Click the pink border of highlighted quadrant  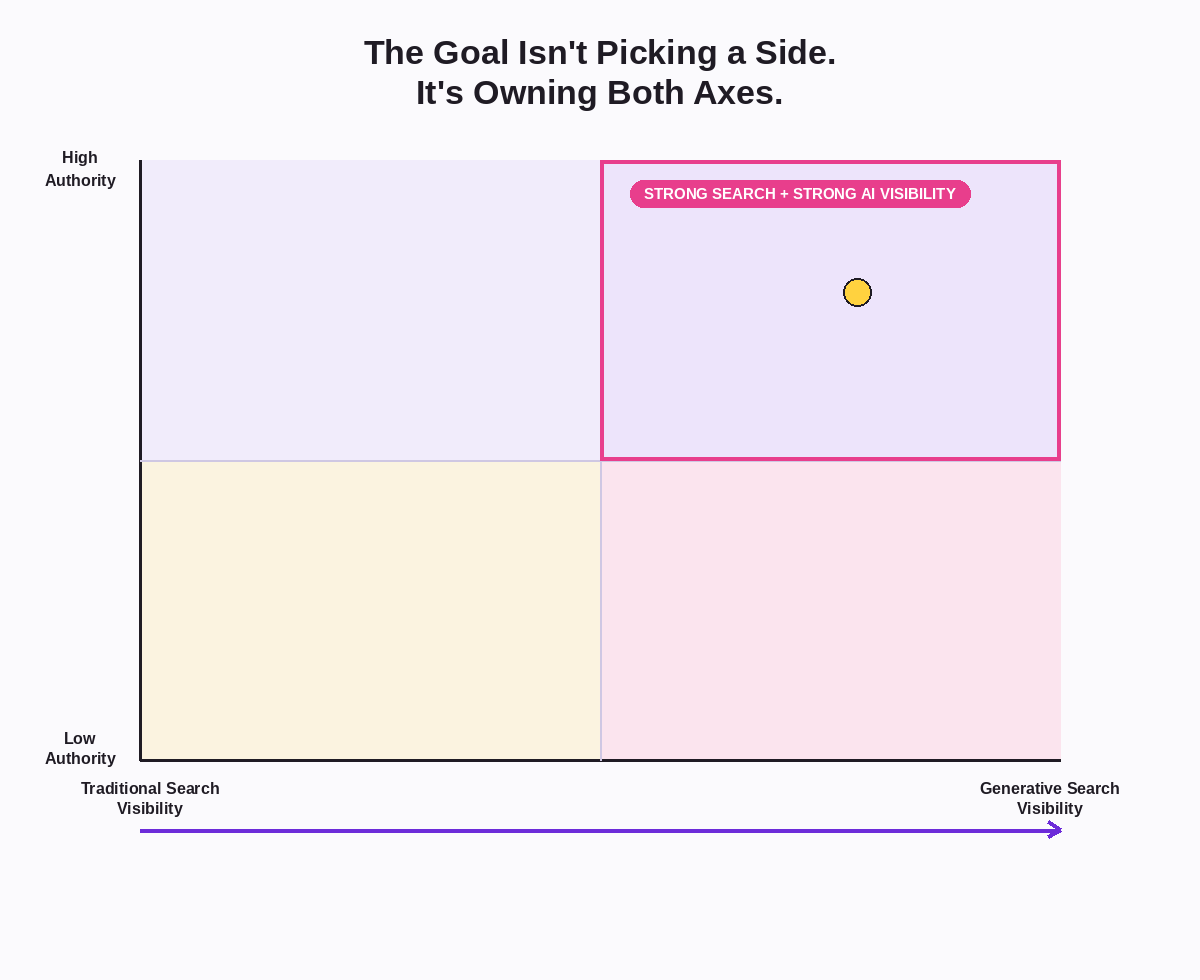[1058, 310]
